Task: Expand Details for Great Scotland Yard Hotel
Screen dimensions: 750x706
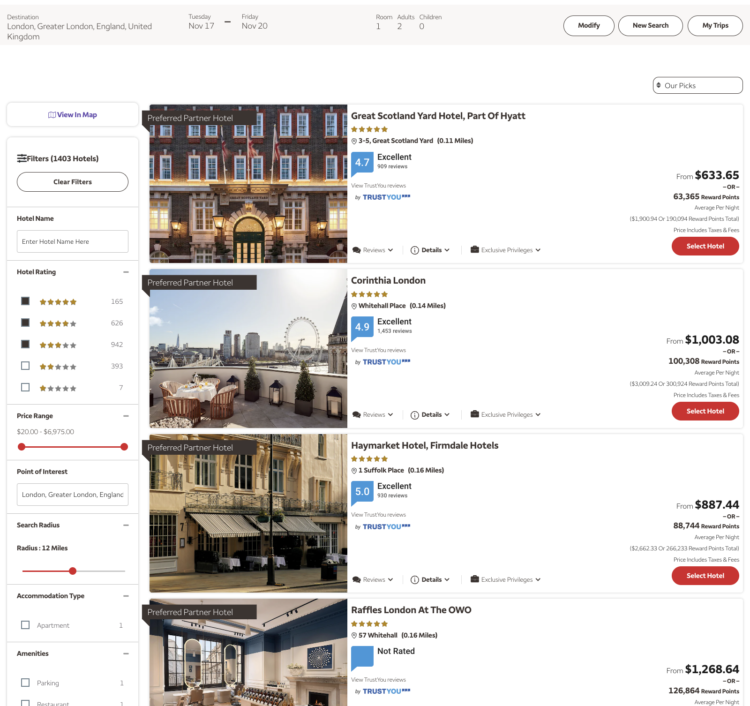Action: 430,250
